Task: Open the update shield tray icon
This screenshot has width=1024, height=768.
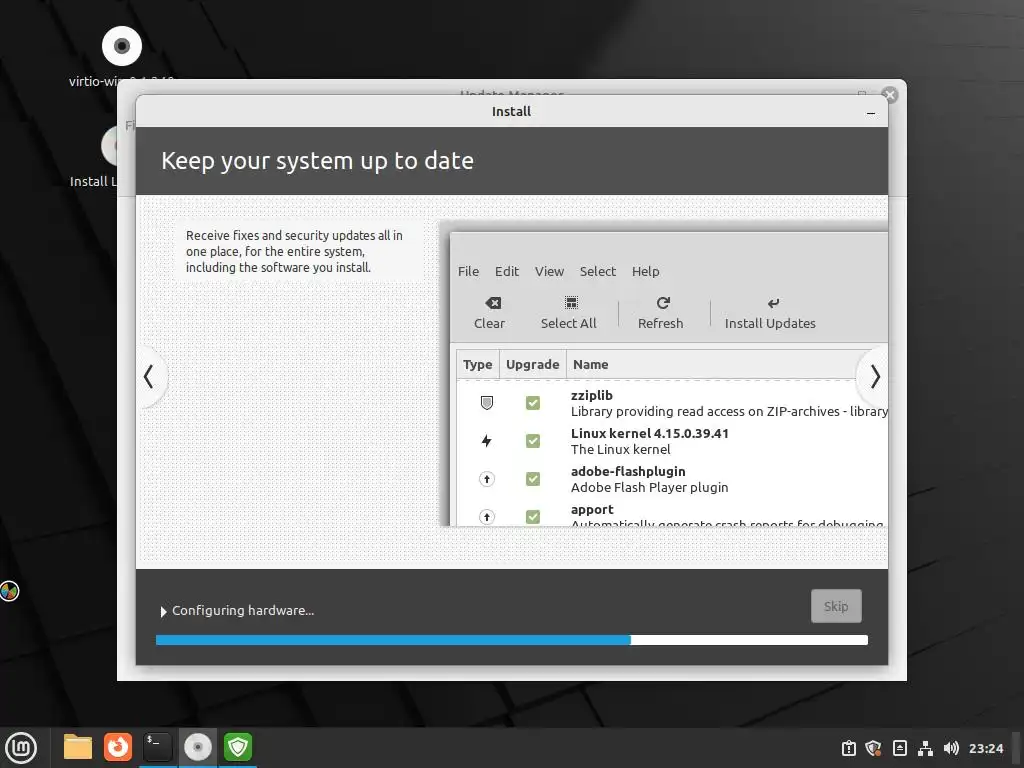Action: [x=873, y=748]
